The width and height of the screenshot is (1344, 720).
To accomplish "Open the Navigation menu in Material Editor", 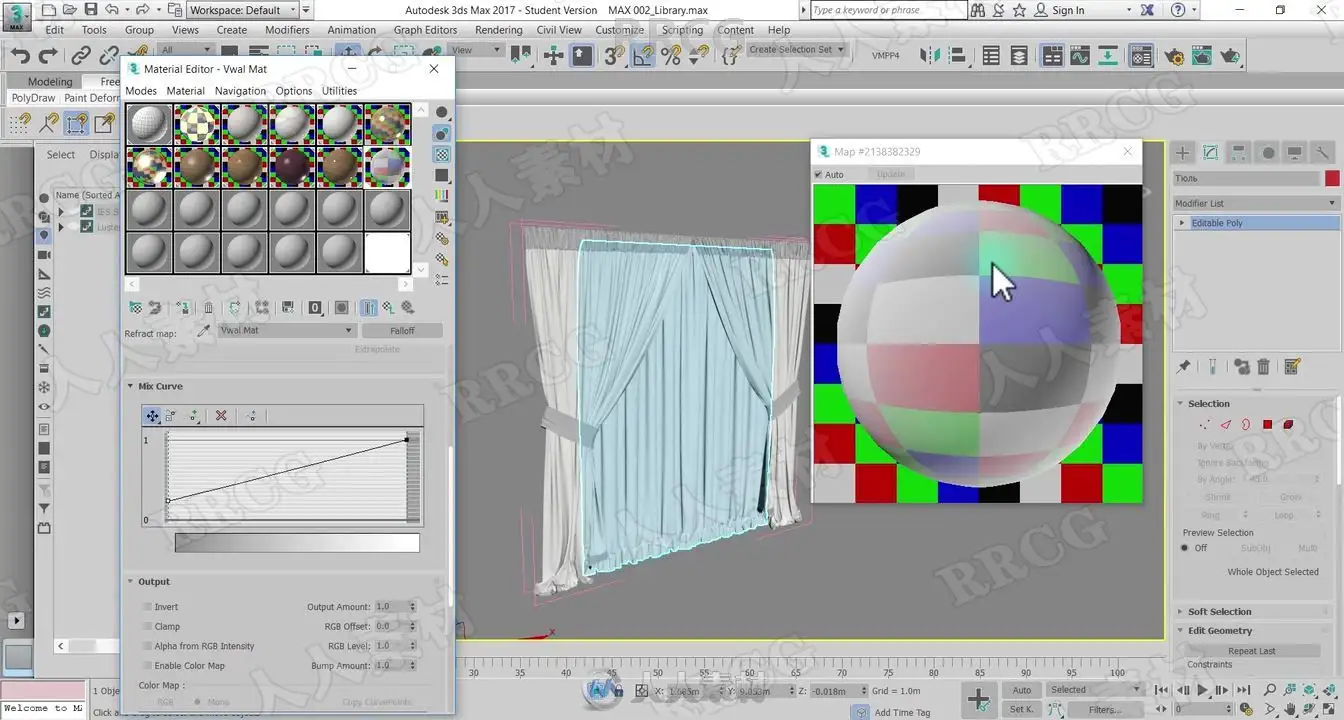I will coord(240,91).
